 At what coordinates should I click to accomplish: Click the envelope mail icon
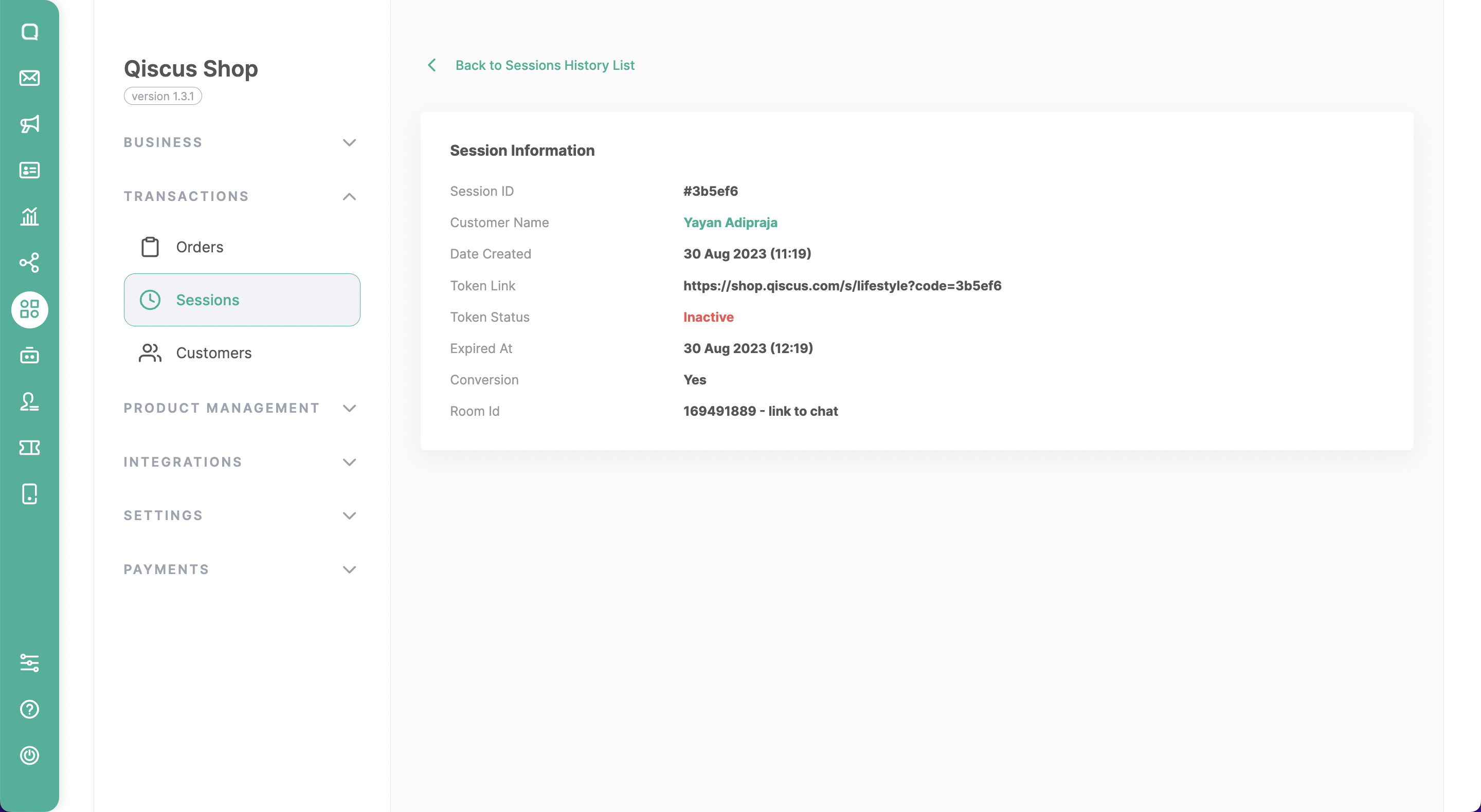pos(29,78)
